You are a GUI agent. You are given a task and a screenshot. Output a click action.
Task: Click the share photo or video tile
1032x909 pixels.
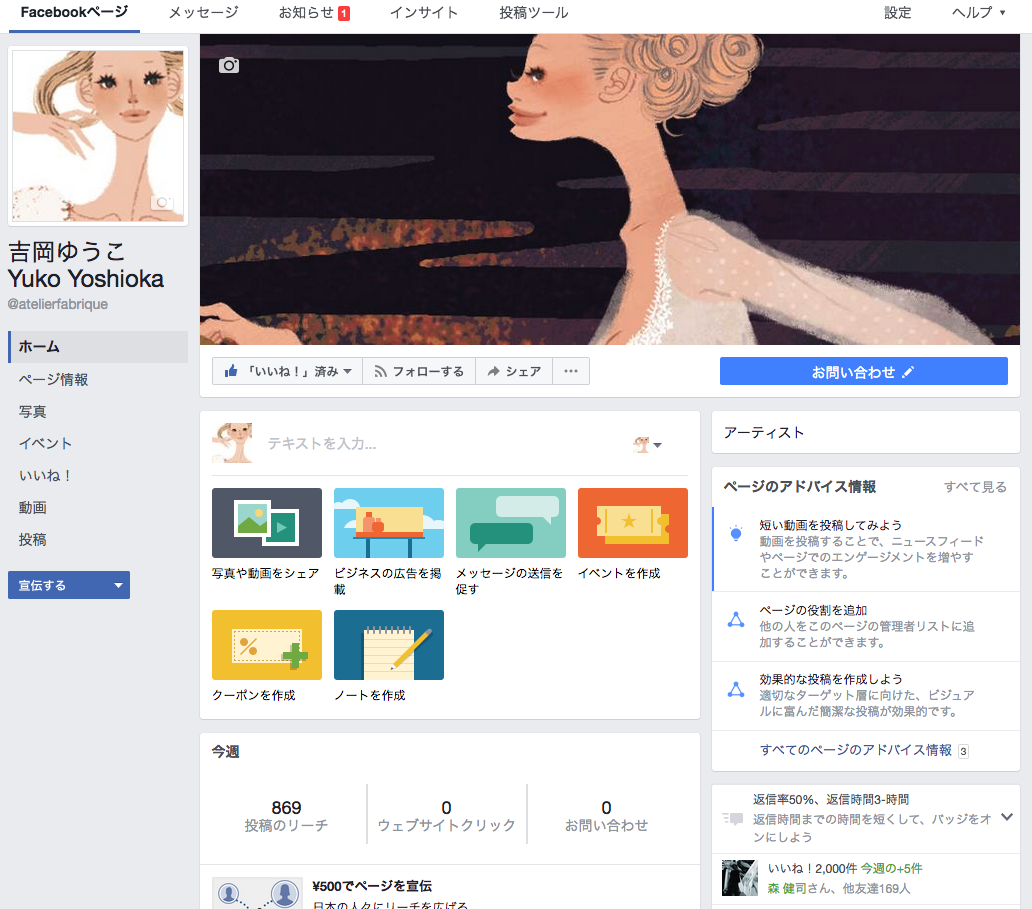click(267, 523)
